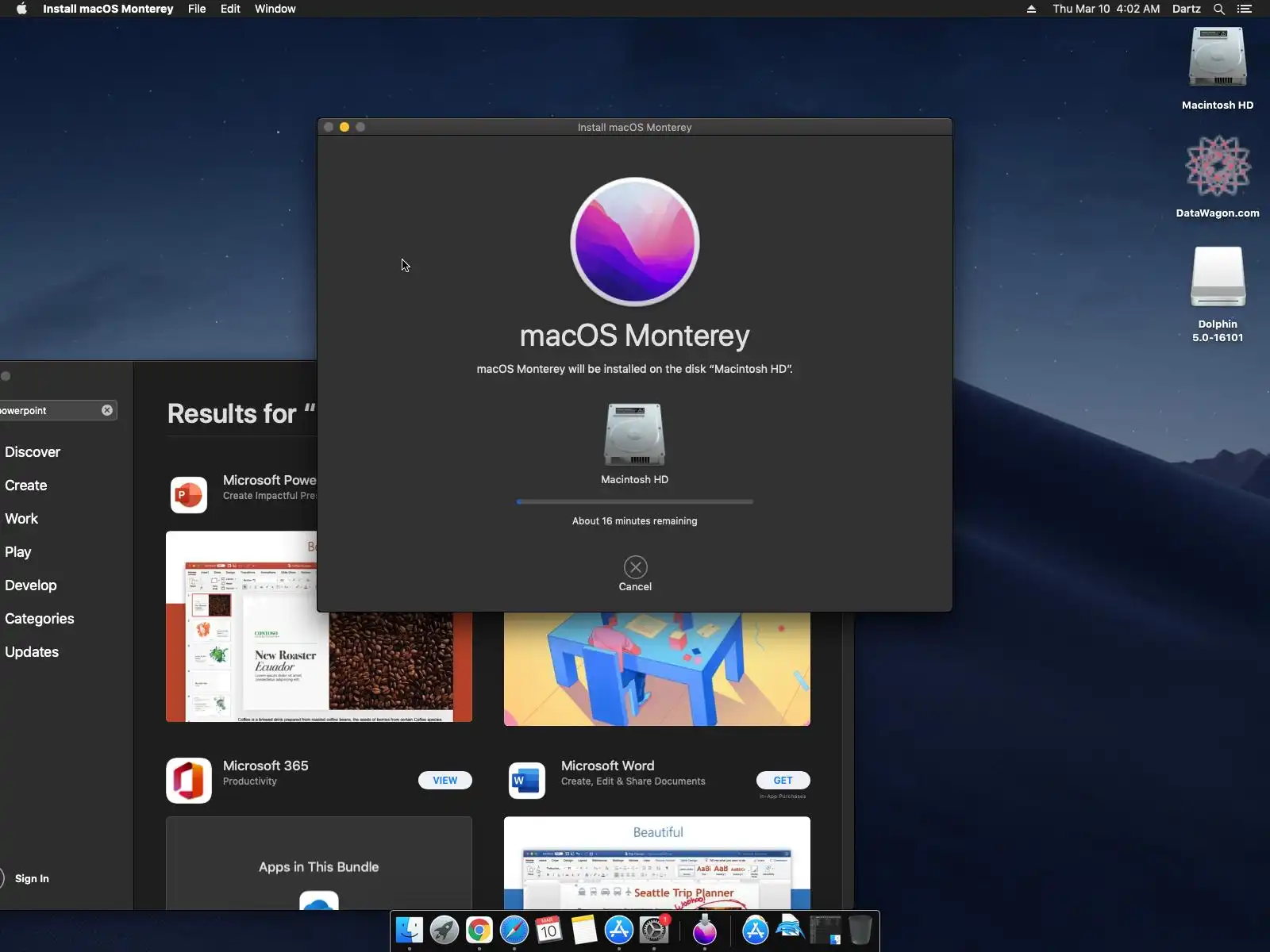The height and width of the screenshot is (952, 1270).
Task: Open the Word Seattle Trip Planner screenshot
Action: click(657, 863)
